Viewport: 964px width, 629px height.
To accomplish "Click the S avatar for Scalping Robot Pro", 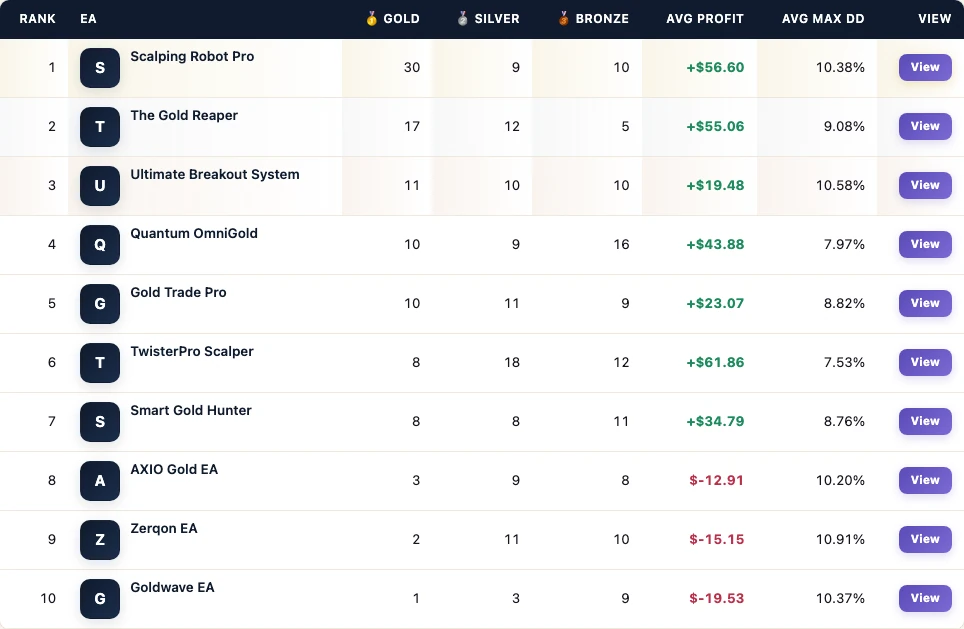I will (100, 68).
